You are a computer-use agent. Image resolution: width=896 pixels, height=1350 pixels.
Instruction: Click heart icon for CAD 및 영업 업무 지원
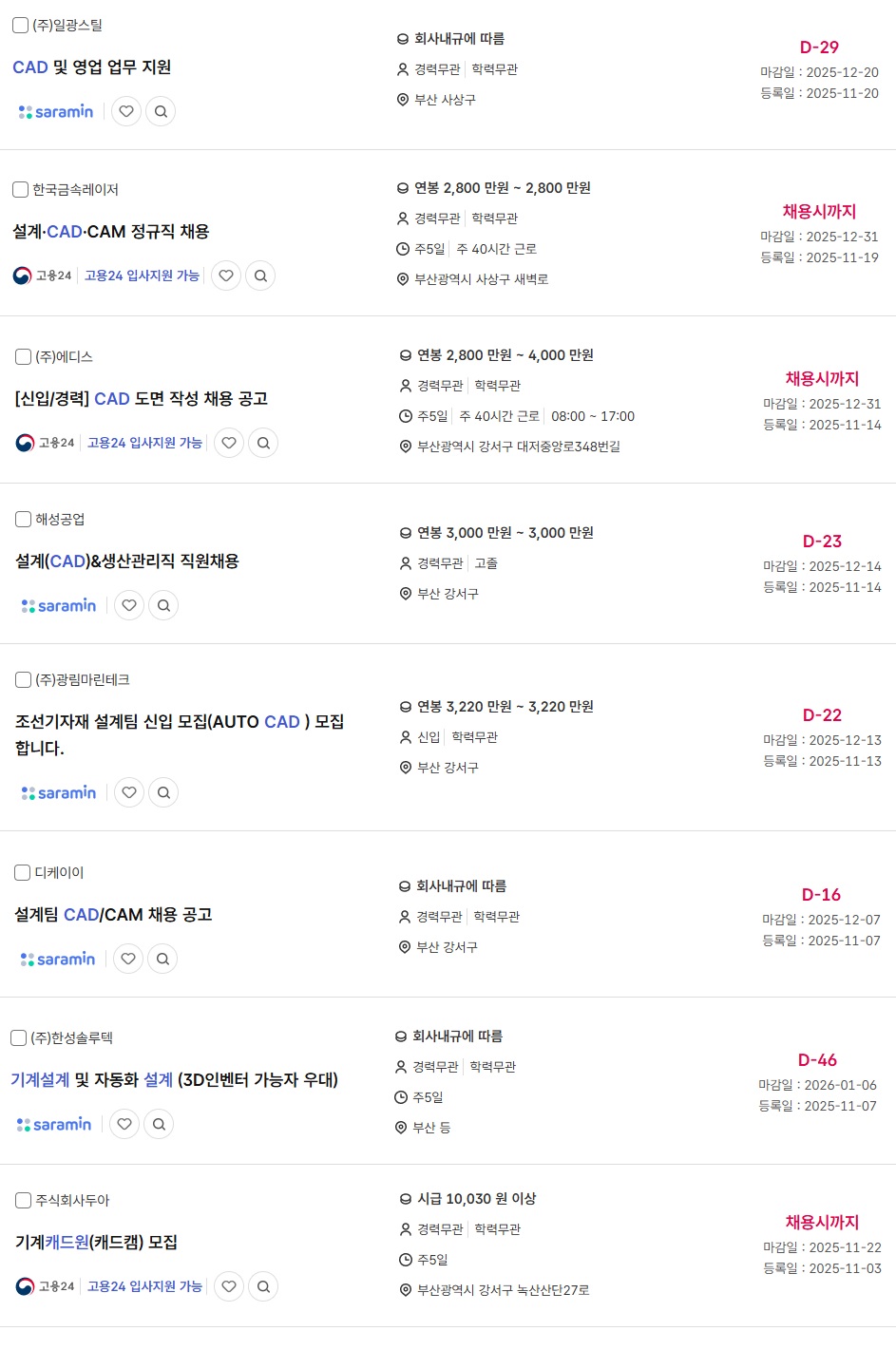tap(126, 111)
